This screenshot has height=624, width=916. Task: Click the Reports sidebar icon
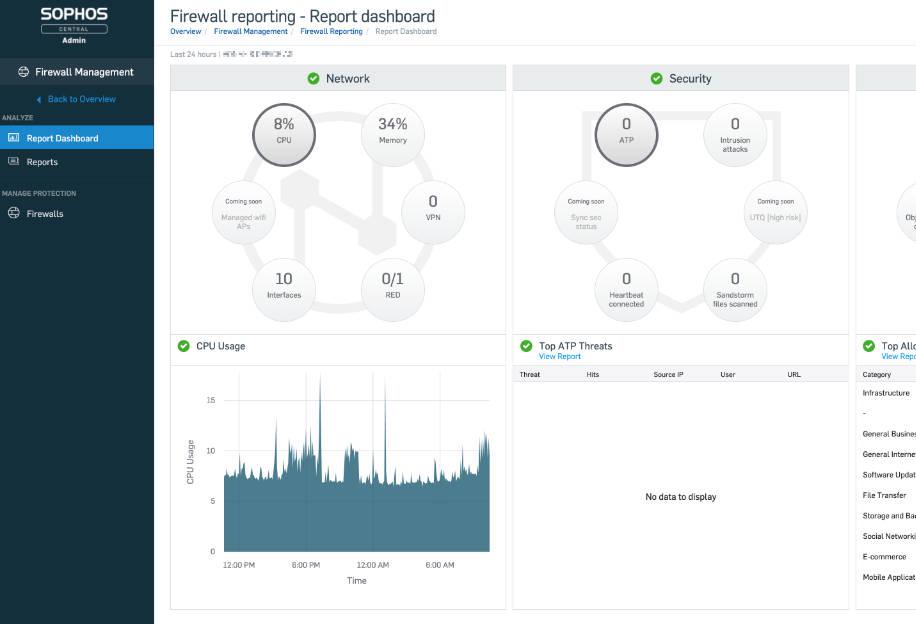pyautogui.click(x=13, y=161)
